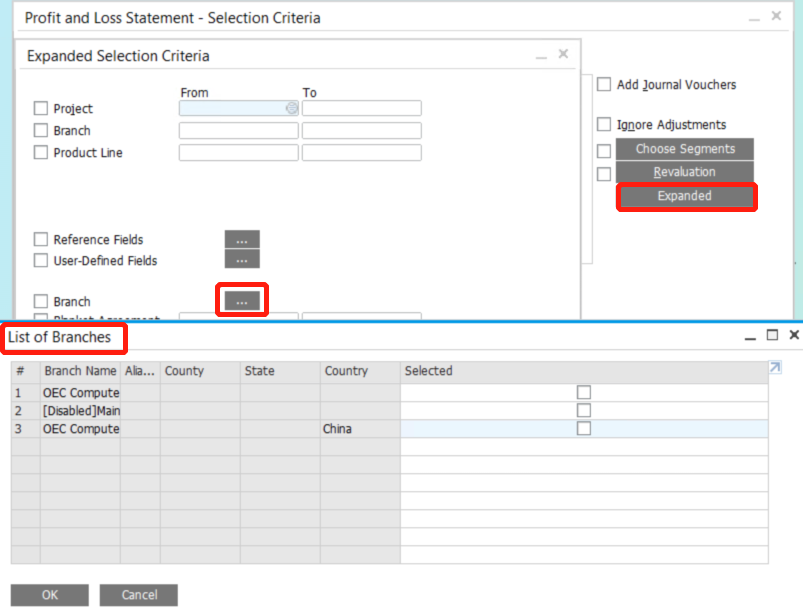The image size is (803, 615).
Task: Open Choose Segments
Action: pos(686,148)
